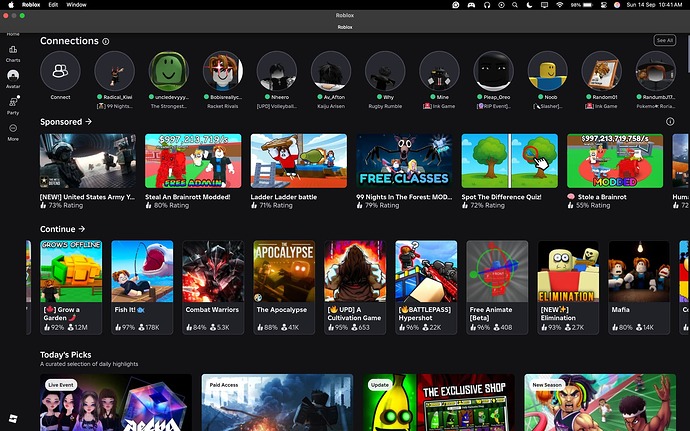Open Pleap_Oreo's connection avatar

[493, 71]
